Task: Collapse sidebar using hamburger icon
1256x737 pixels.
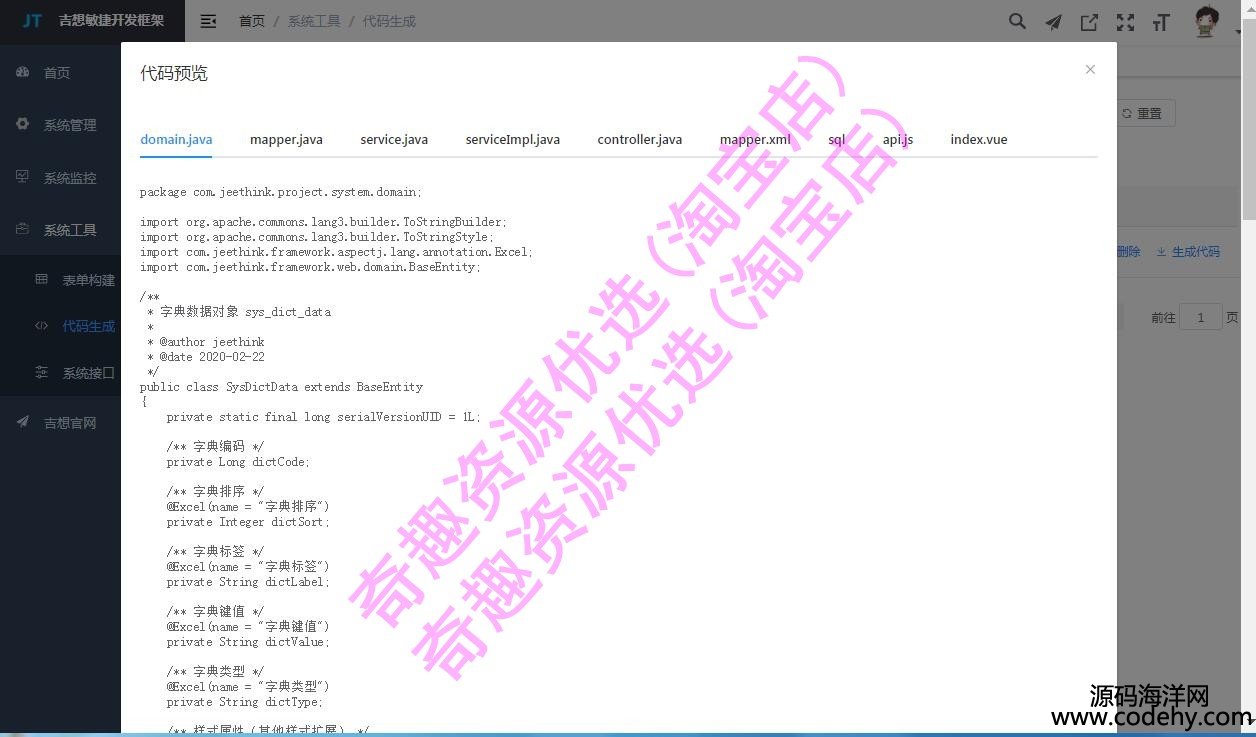Action: click(x=208, y=21)
